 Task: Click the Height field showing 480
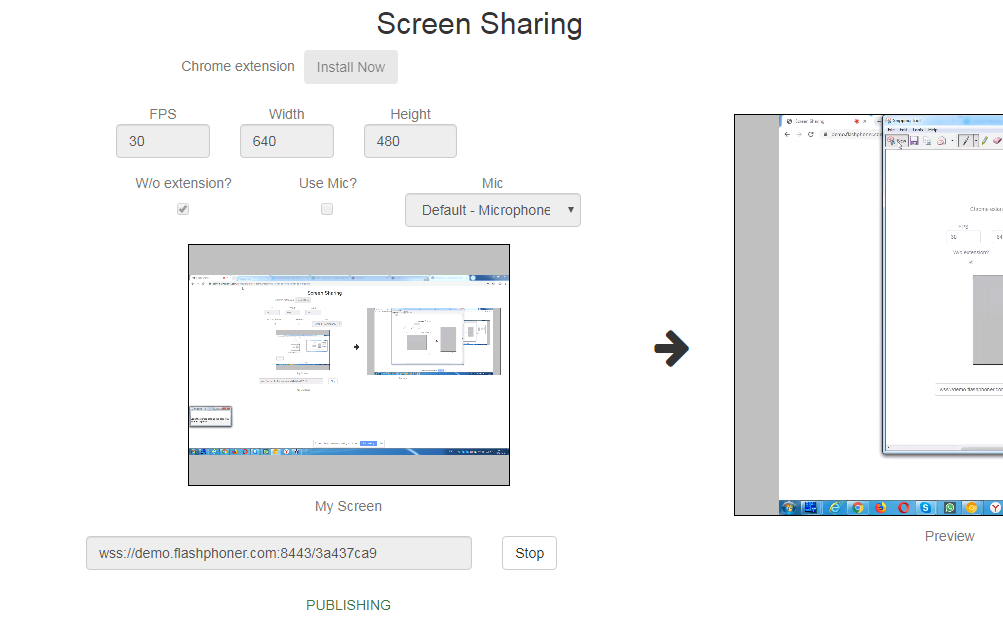410,141
